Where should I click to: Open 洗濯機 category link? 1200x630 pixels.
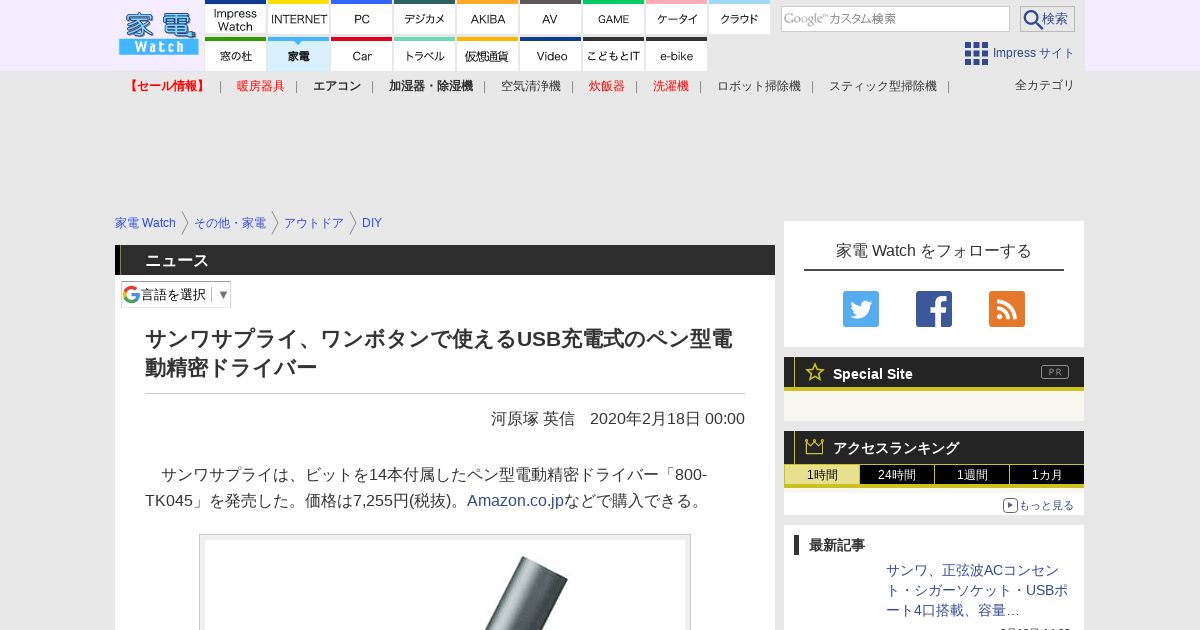(x=671, y=86)
